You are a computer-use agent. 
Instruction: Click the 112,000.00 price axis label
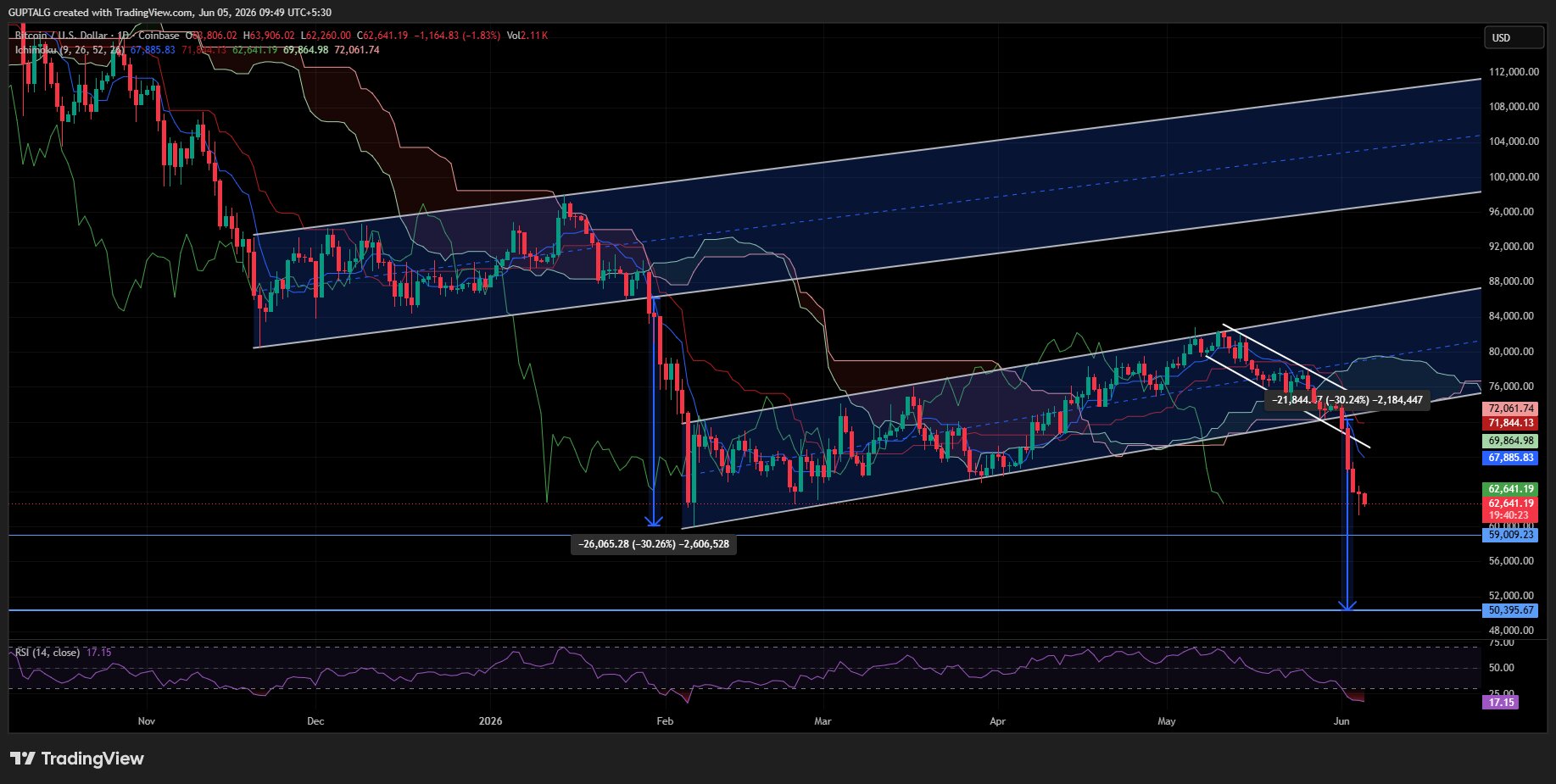[x=1514, y=72]
